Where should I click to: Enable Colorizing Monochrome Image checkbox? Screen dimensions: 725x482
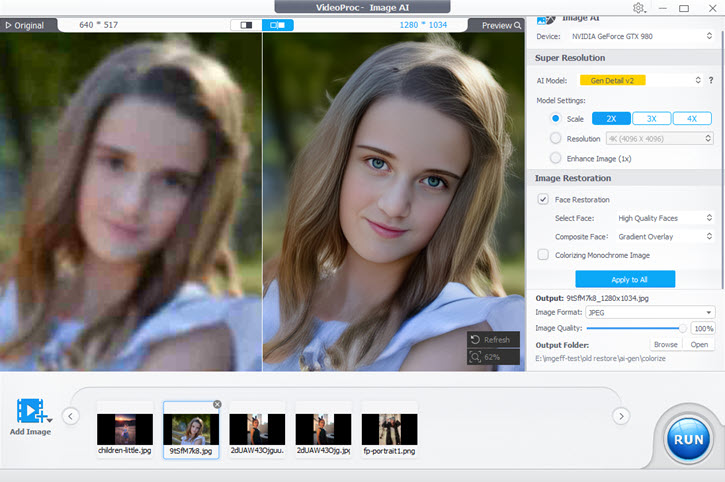[542, 255]
